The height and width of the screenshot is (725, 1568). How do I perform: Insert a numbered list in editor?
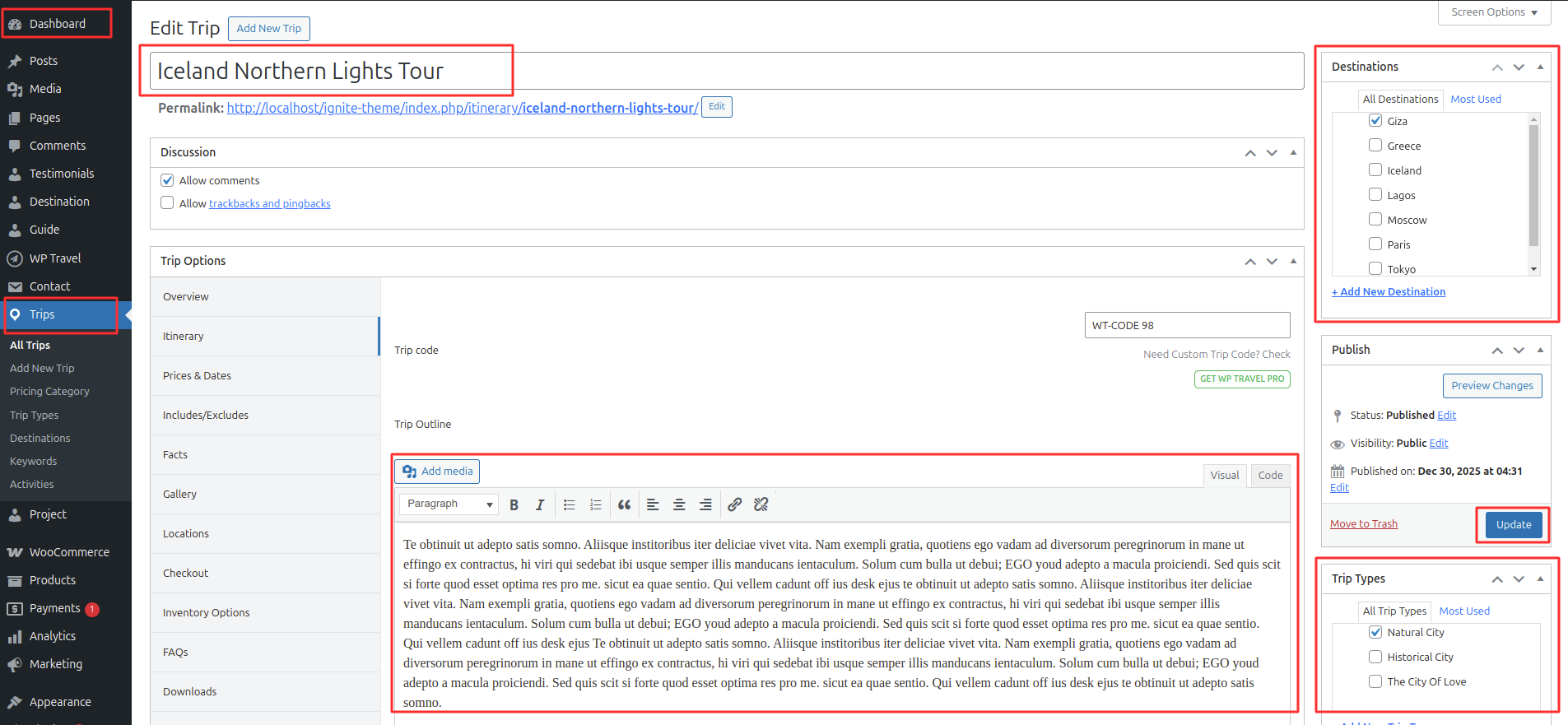[x=596, y=504]
